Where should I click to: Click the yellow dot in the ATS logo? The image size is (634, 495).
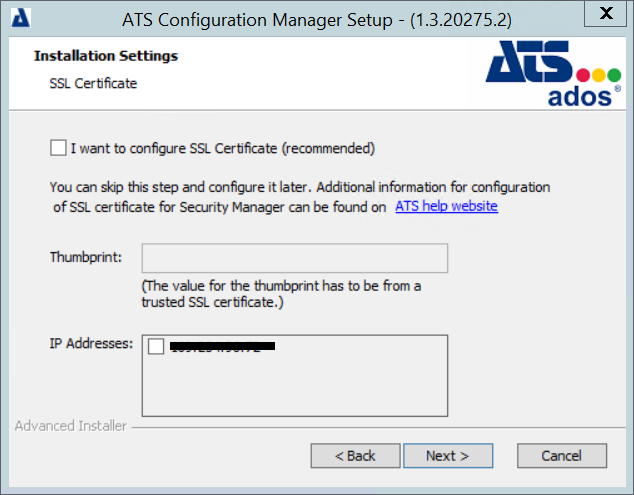coord(600,75)
